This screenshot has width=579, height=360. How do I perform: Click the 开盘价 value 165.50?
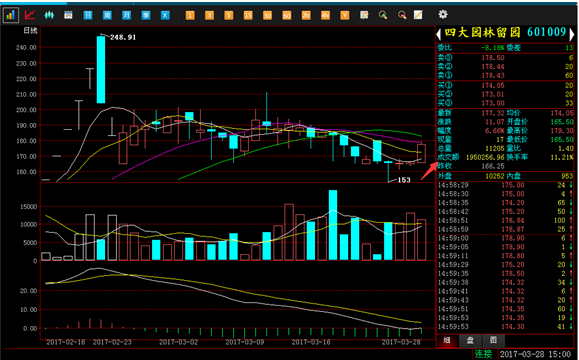(562, 122)
